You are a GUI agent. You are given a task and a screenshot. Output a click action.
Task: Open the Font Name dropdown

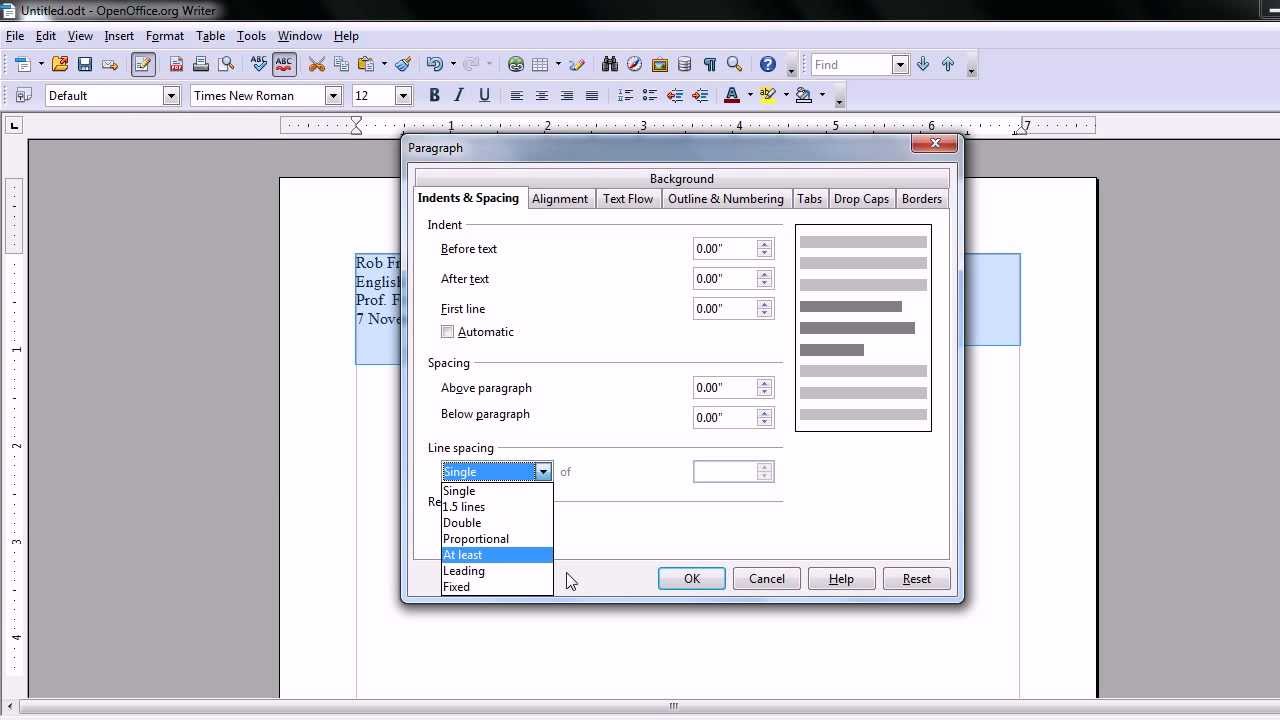point(333,95)
